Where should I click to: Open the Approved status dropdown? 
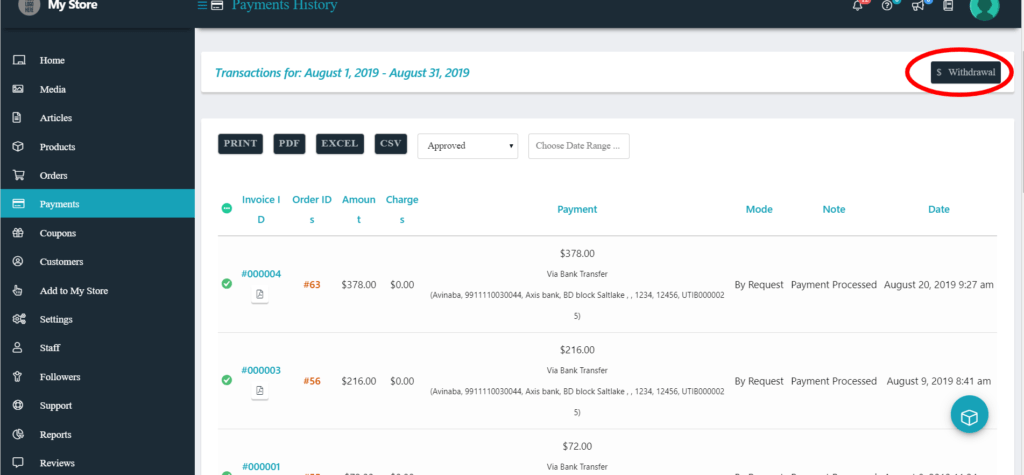click(x=468, y=146)
